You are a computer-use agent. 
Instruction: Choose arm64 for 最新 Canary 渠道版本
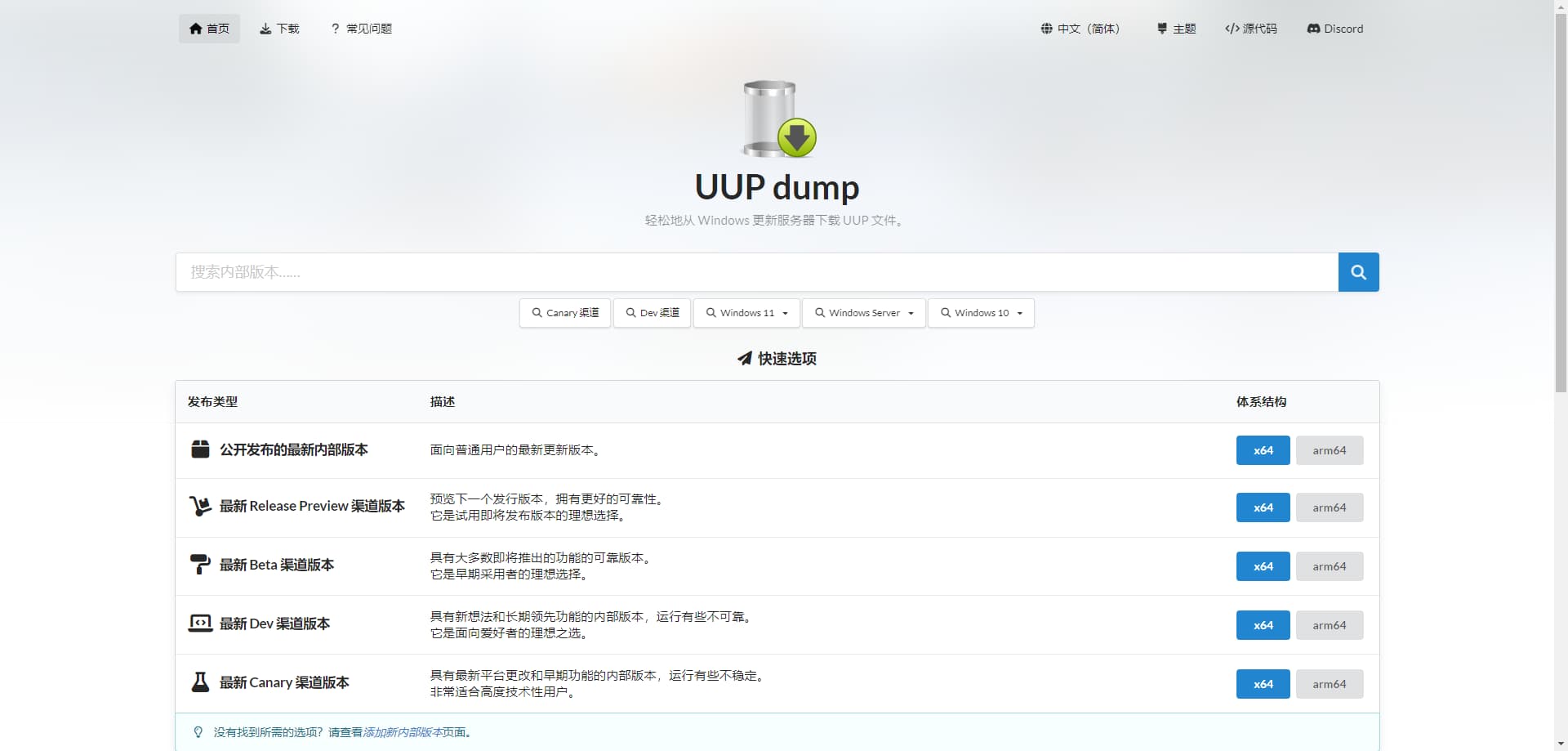(1330, 684)
